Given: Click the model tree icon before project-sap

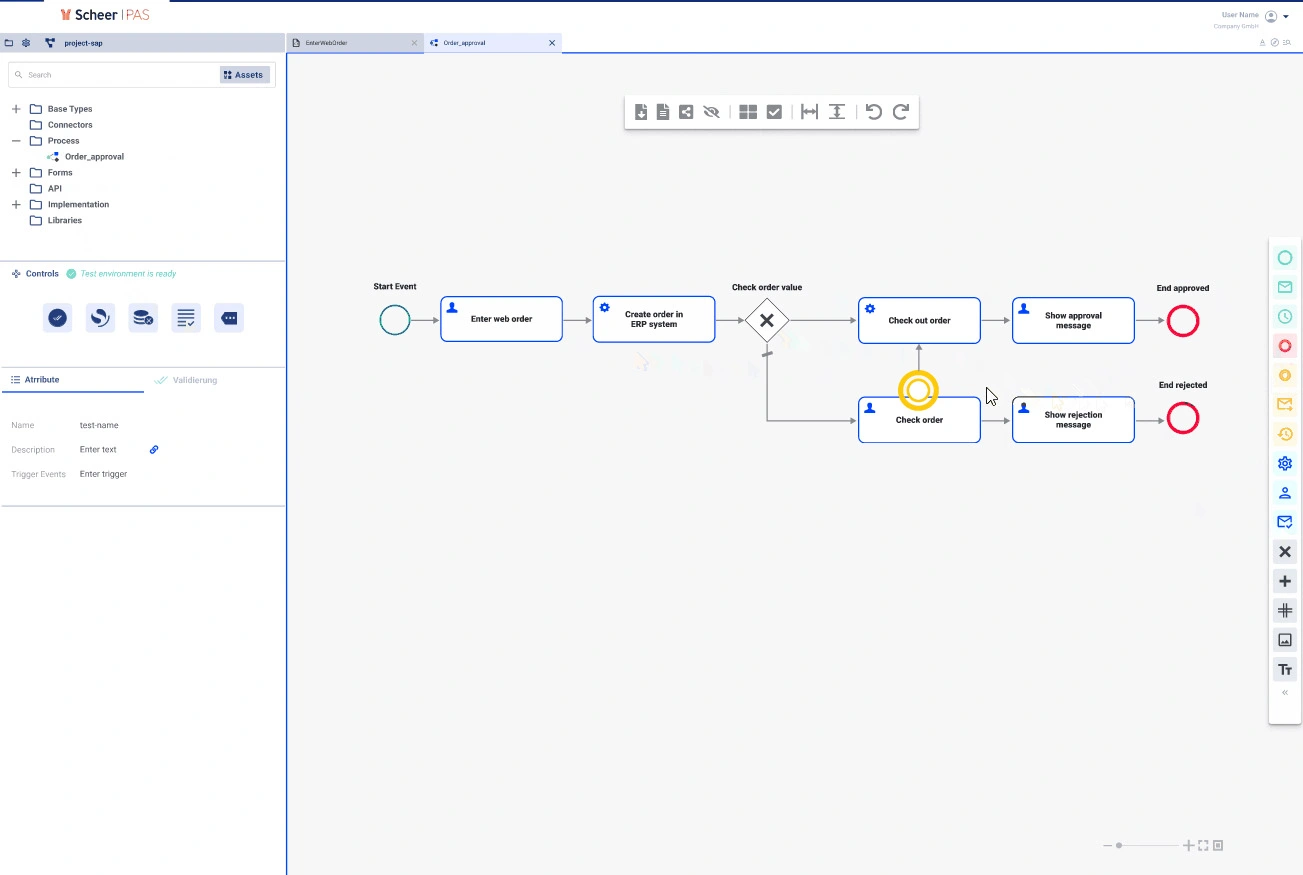Looking at the screenshot, I should (x=50, y=43).
